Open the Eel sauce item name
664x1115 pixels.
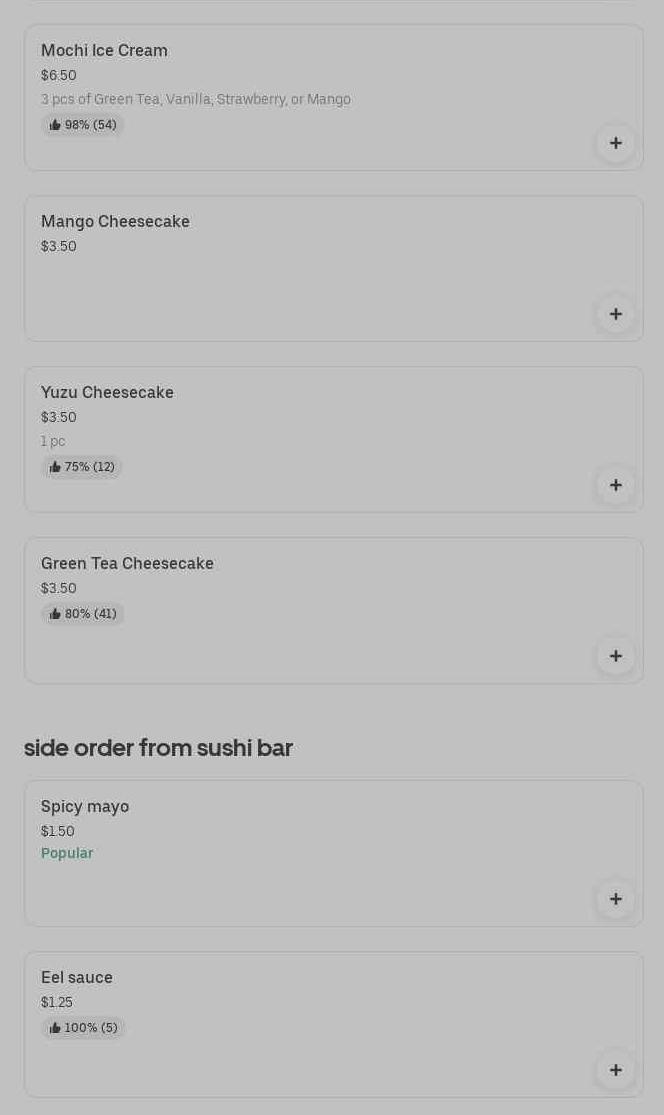click(x=77, y=977)
